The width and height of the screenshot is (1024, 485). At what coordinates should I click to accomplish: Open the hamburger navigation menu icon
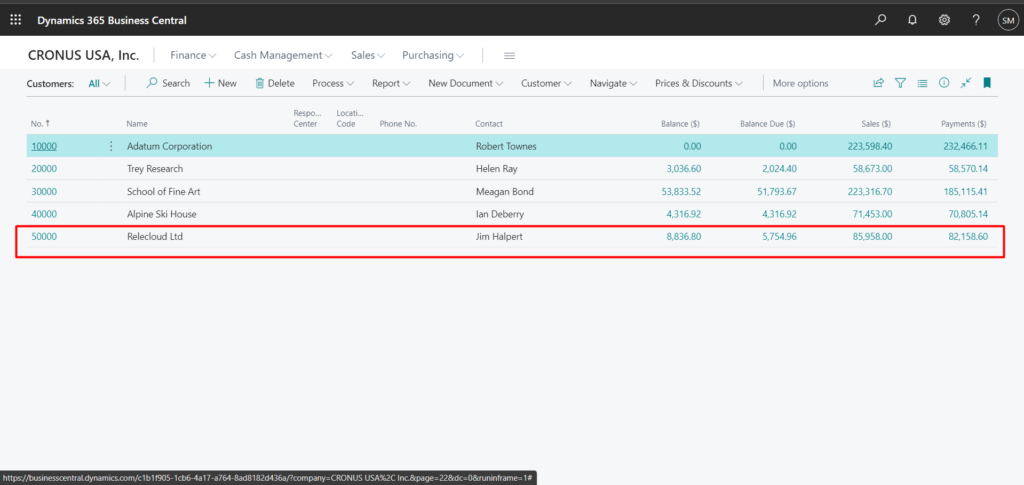pos(509,56)
